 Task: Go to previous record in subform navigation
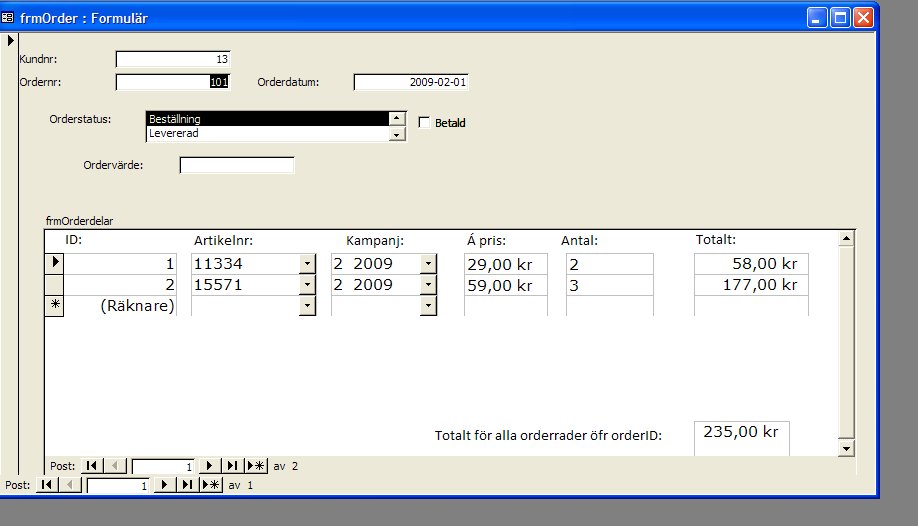point(115,466)
